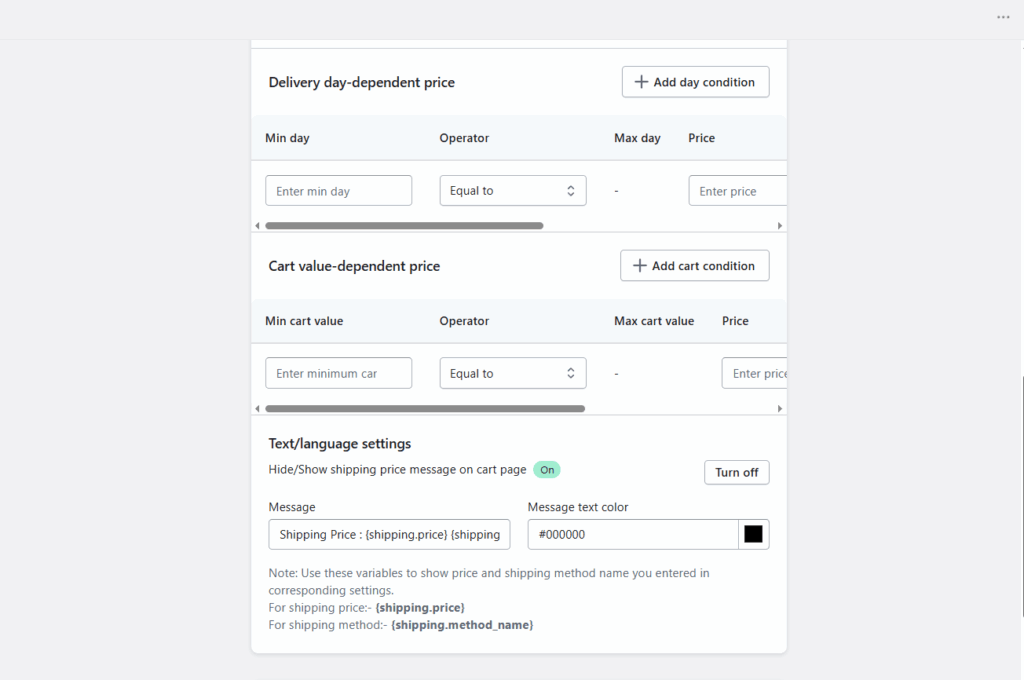Click the message text color hex field
The width and height of the screenshot is (1024, 680).
(x=632, y=534)
